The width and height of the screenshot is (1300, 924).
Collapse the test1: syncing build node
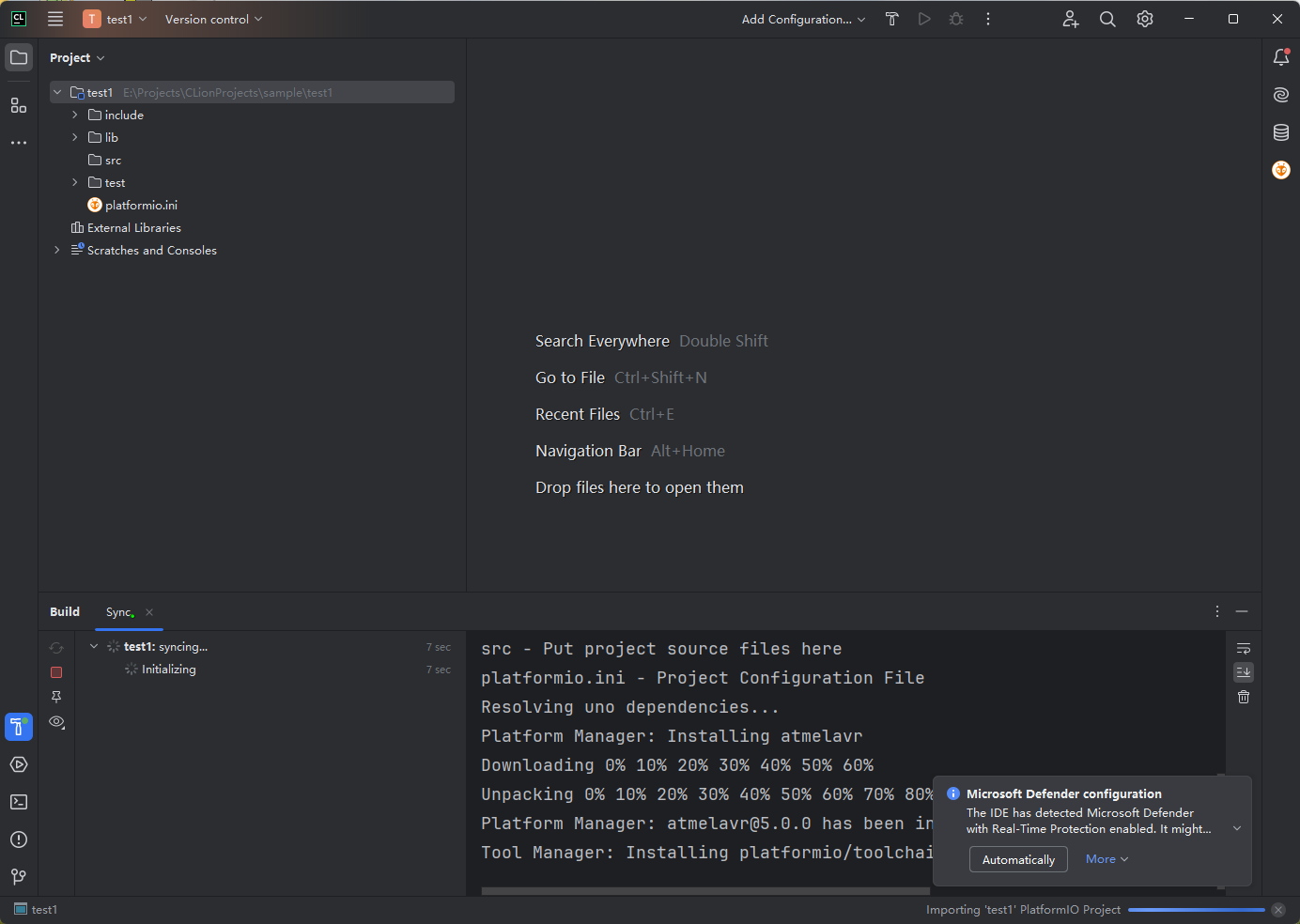[94, 646]
